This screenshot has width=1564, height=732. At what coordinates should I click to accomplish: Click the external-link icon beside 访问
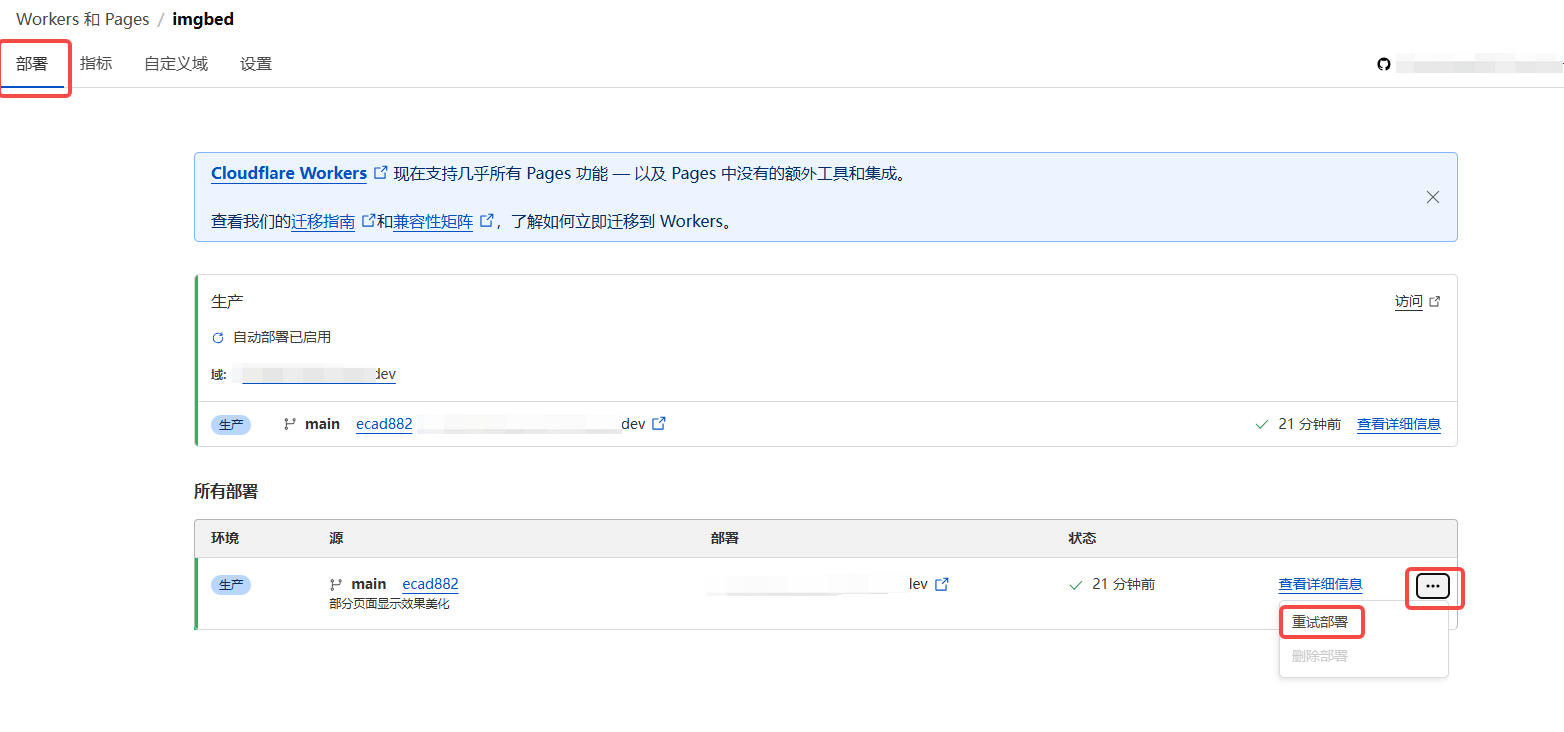1435,301
